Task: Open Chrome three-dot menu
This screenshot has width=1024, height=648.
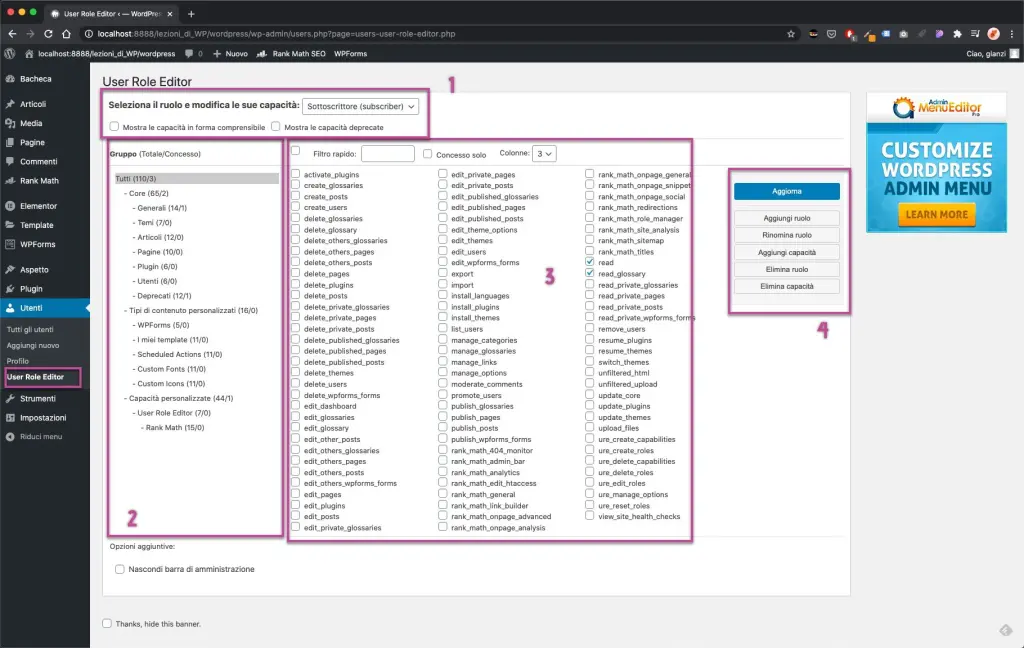Action: pos(1012,33)
